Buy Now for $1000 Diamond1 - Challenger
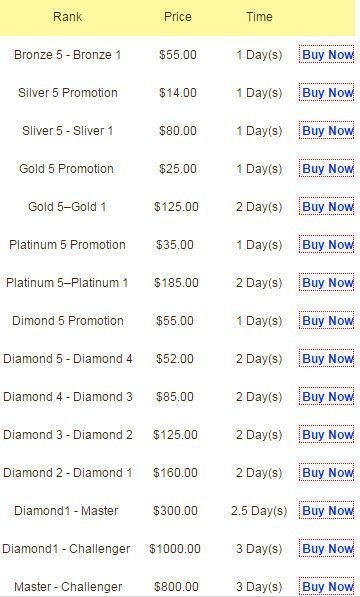 coord(327,549)
